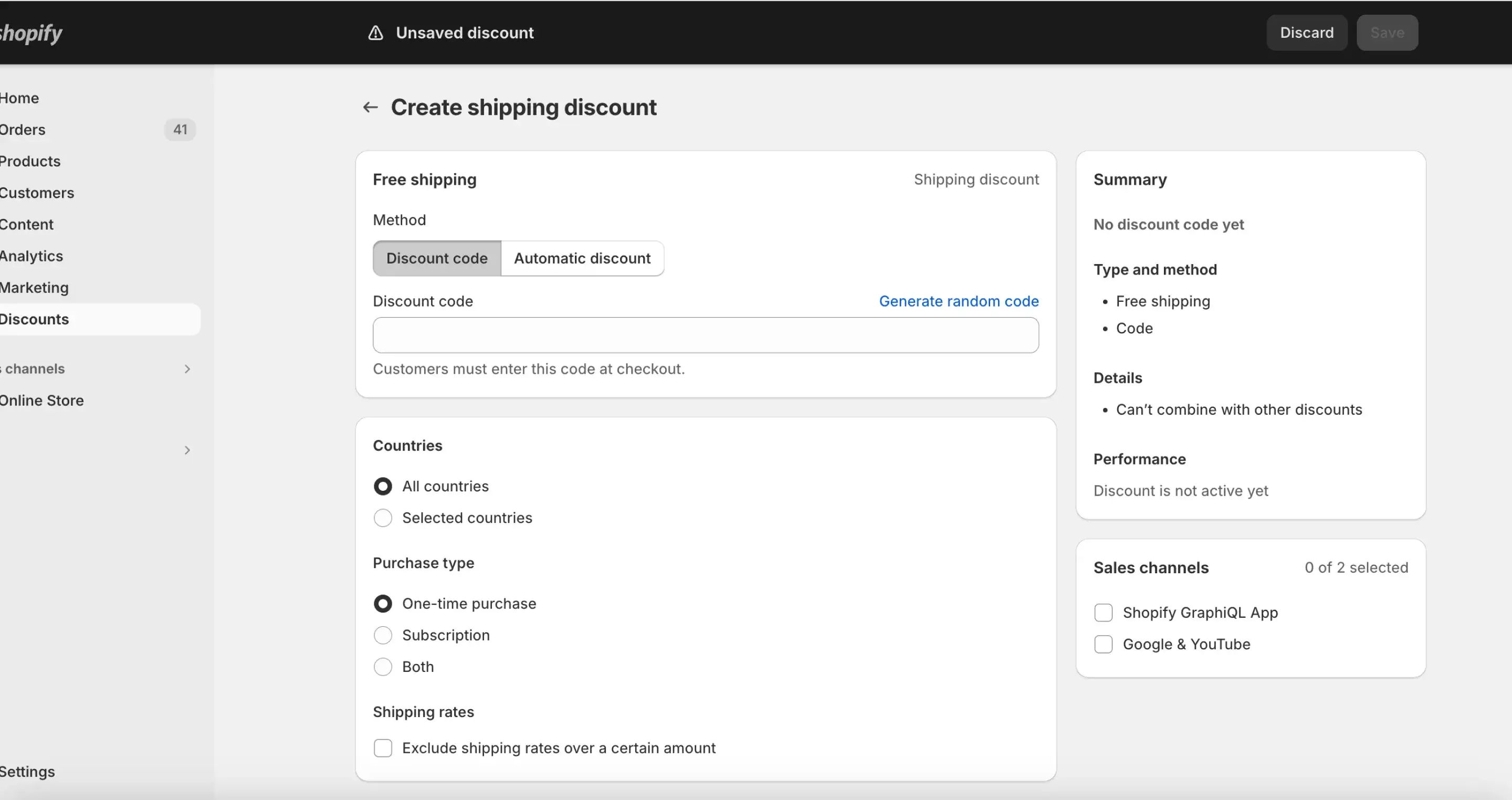Open Online Store in the sidebar

(41, 401)
